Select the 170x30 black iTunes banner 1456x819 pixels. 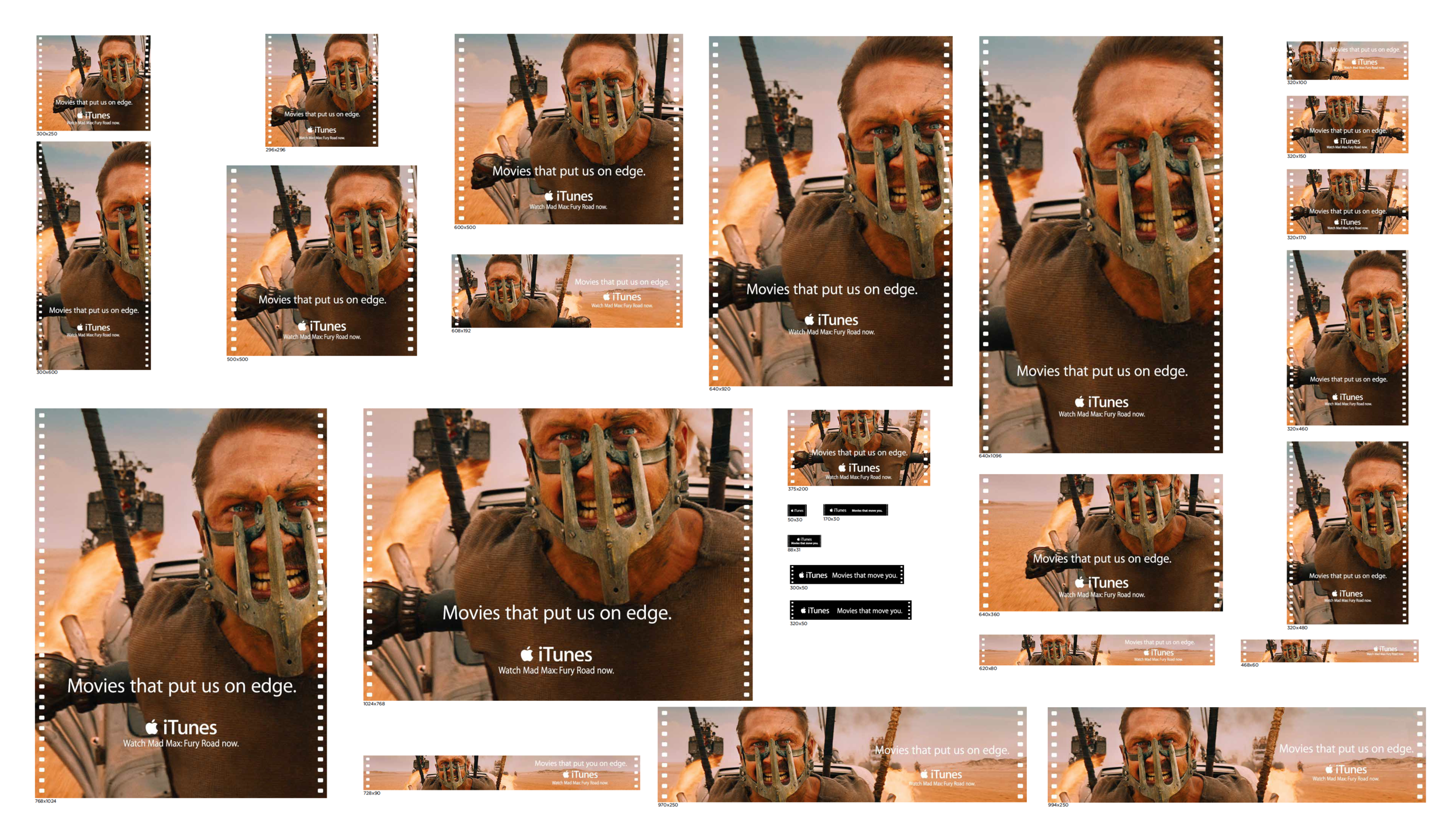[x=855, y=510]
